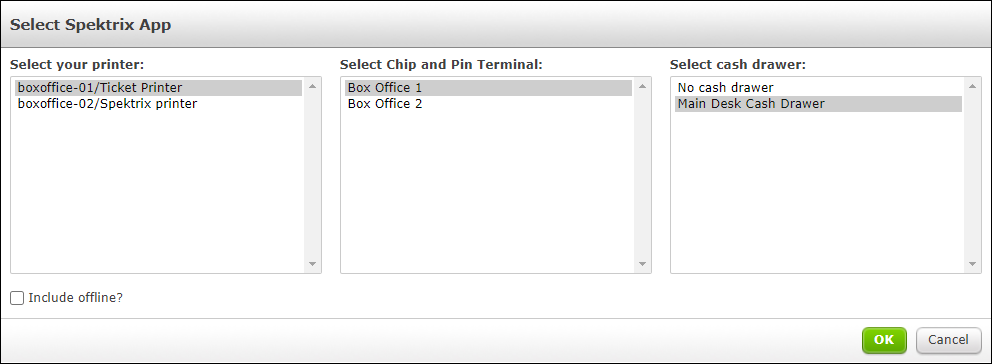This screenshot has width=992, height=364.
Task: Click Chip and Pin list scroll down arrow
Action: (643, 264)
